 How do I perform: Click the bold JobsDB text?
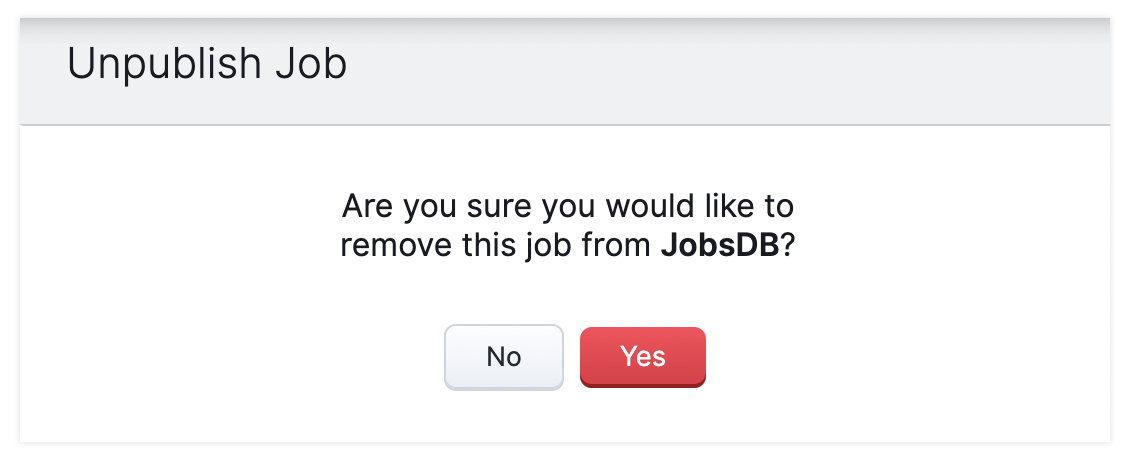point(719,246)
